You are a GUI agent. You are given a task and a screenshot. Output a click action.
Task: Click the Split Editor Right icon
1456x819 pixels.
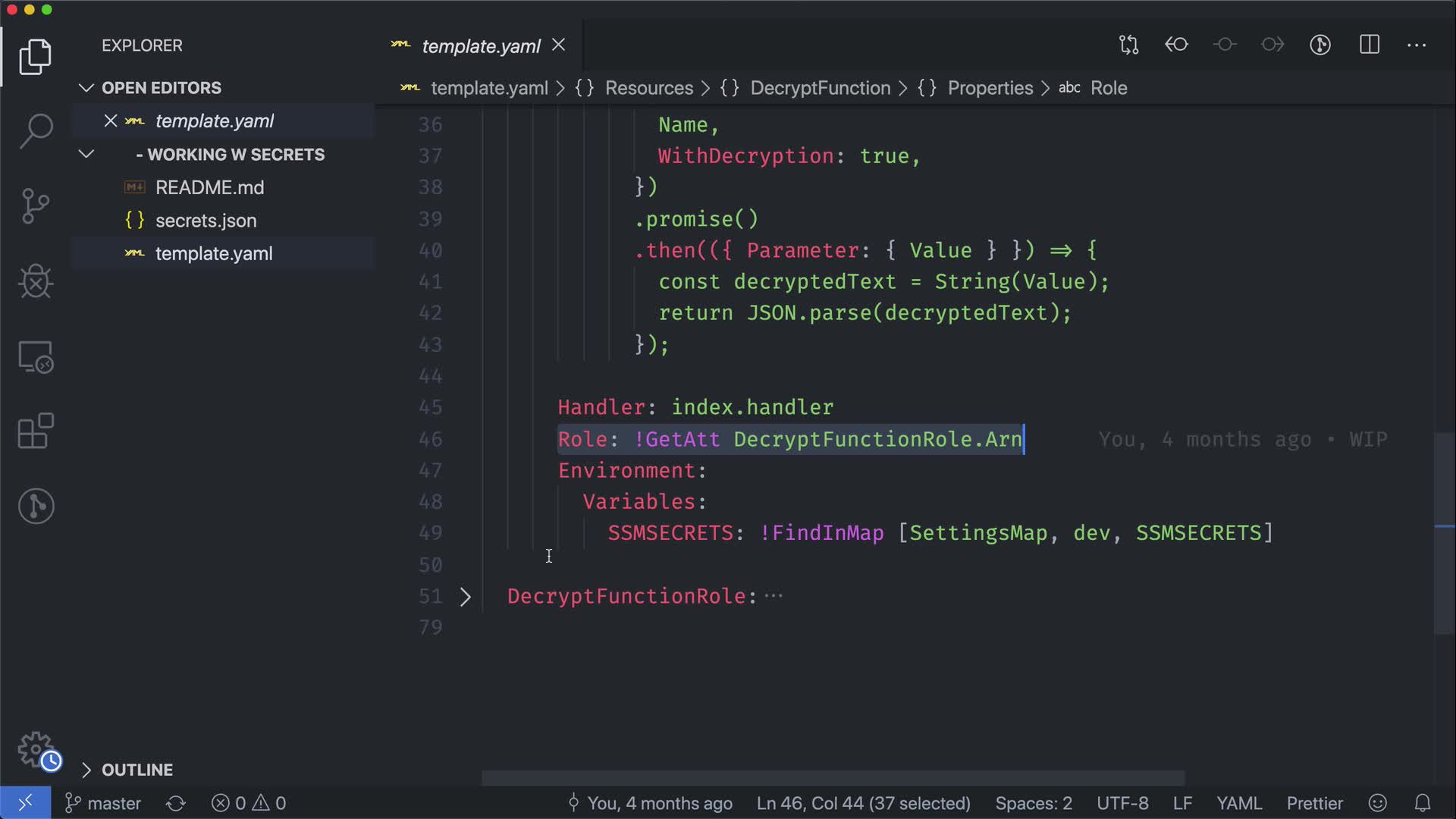pos(1370,45)
